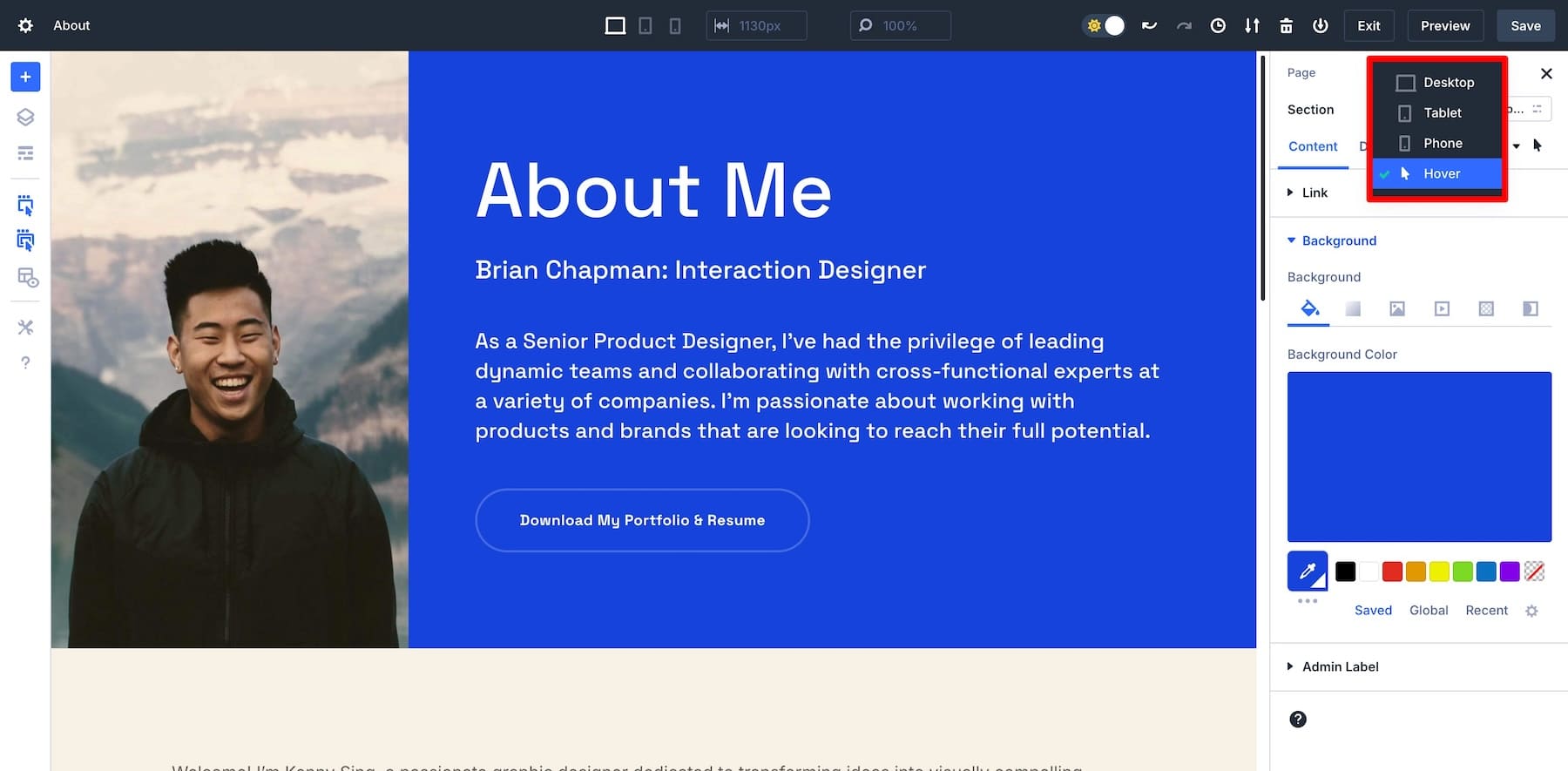Click the history clock icon
The image size is (1568, 771).
tap(1218, 26)
